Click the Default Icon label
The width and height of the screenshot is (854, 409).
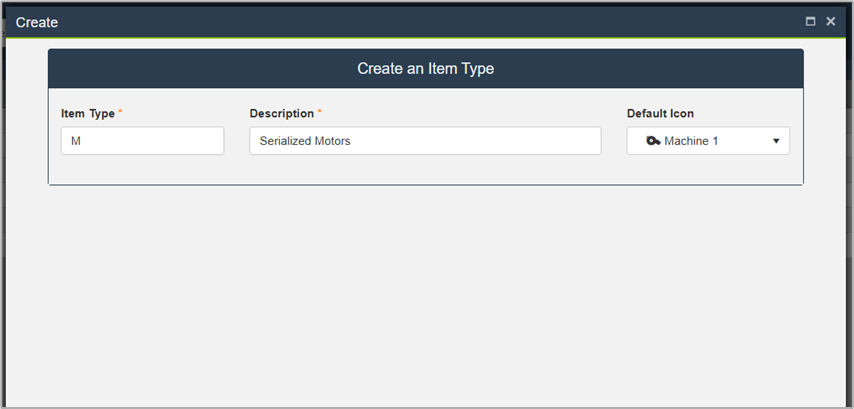[x=660, y=113]
